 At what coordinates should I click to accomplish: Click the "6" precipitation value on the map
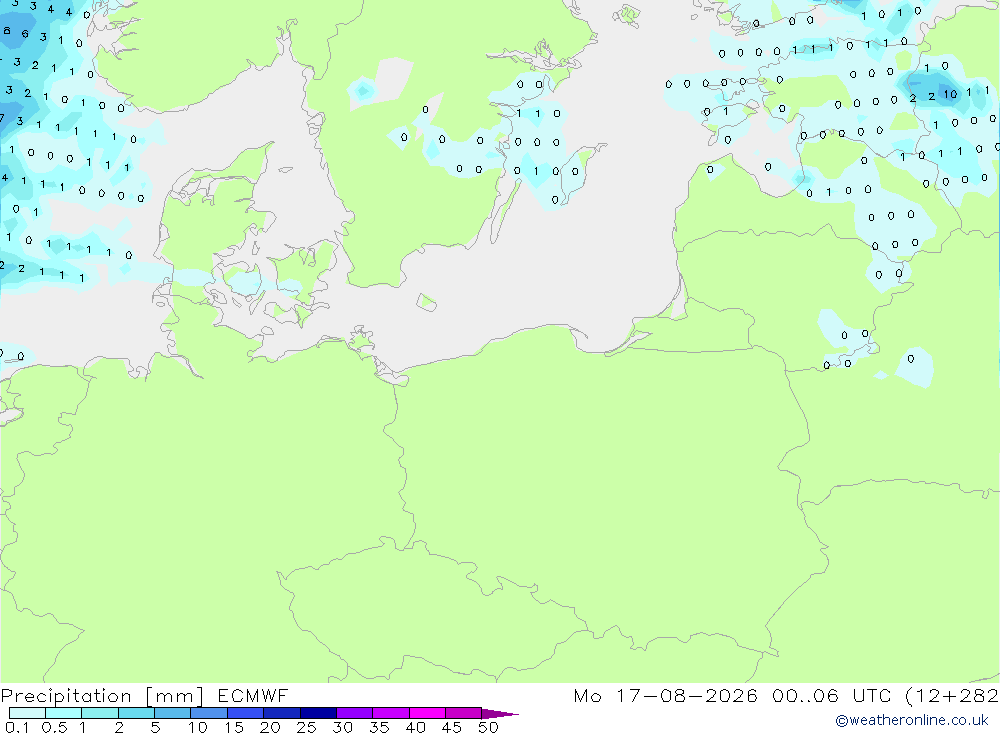click(x=25, y=34)
